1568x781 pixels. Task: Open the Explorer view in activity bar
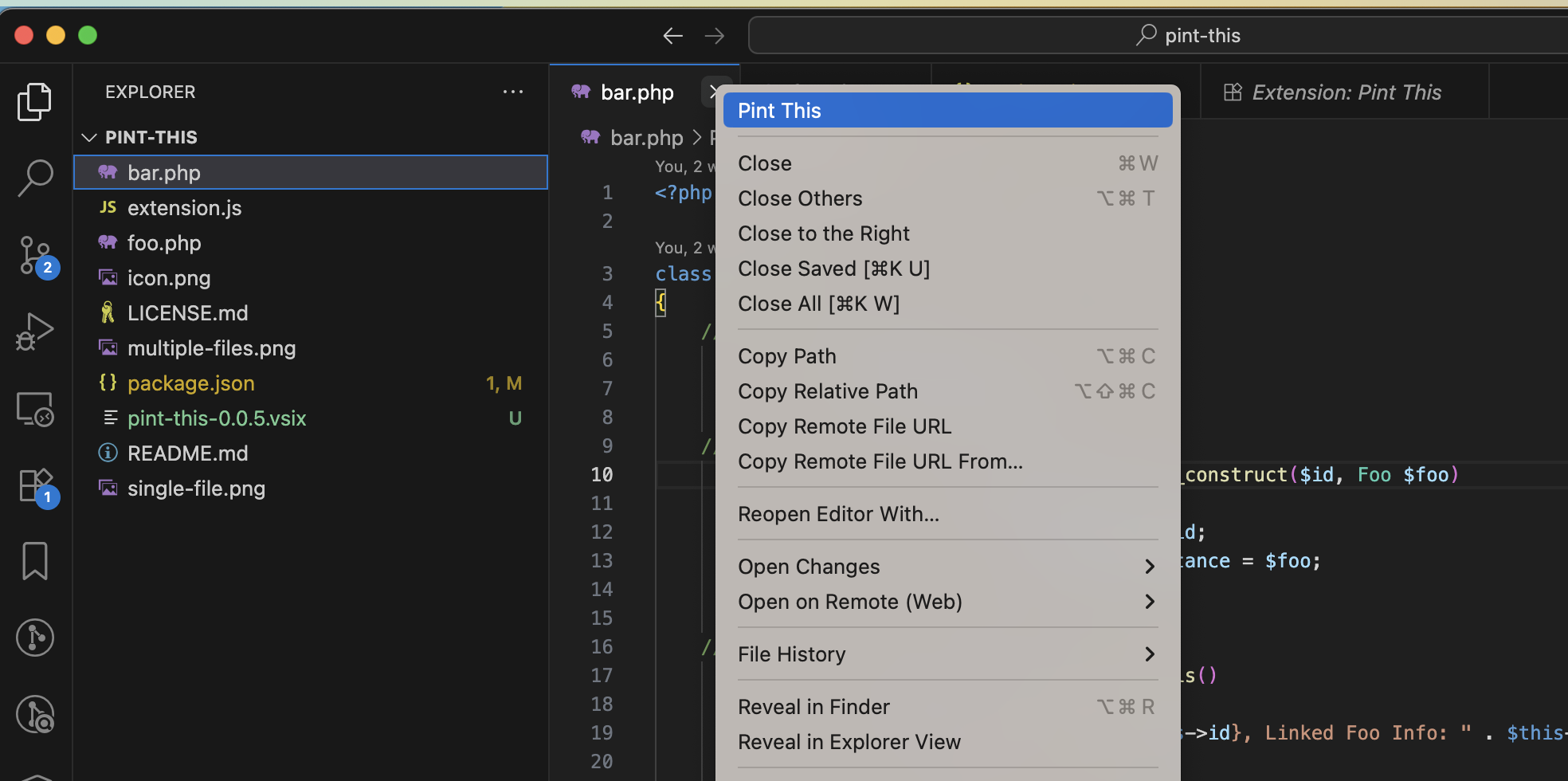coord(35,102)
